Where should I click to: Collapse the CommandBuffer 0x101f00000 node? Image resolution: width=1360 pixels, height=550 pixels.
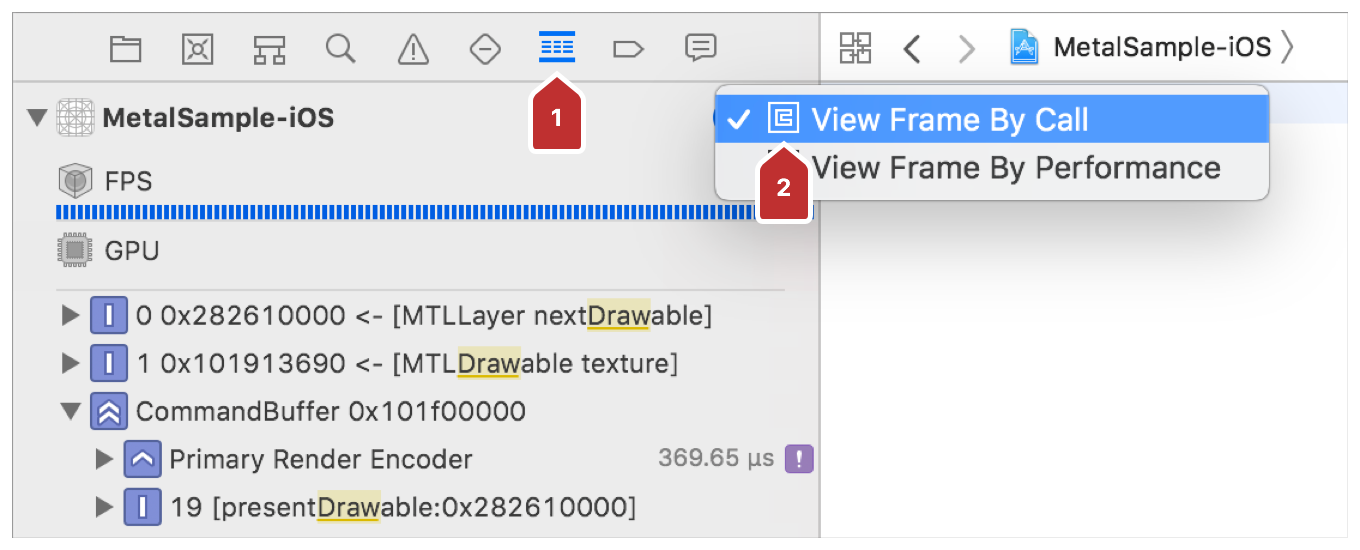pyautogui.click(x=70, y=411)
